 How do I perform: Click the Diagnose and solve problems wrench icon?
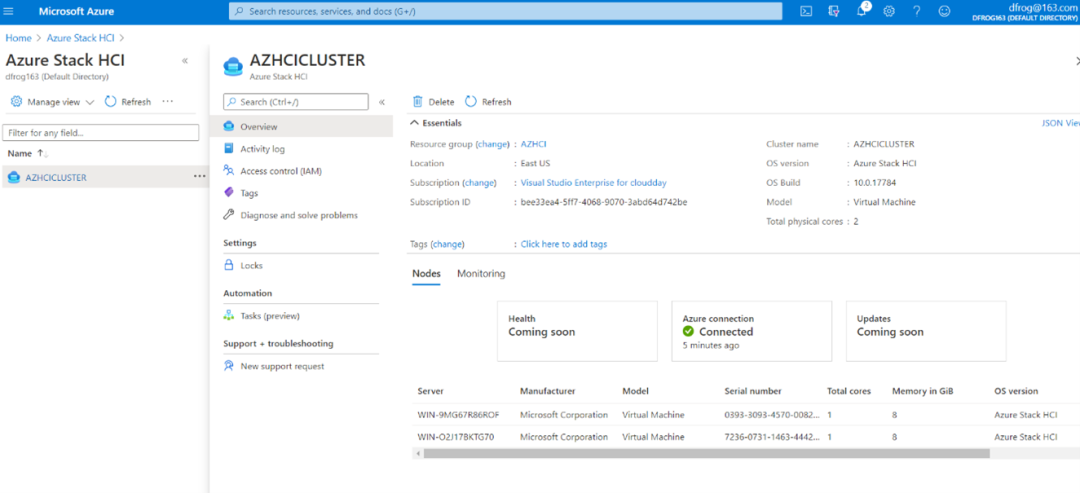(x=229, y=215)
